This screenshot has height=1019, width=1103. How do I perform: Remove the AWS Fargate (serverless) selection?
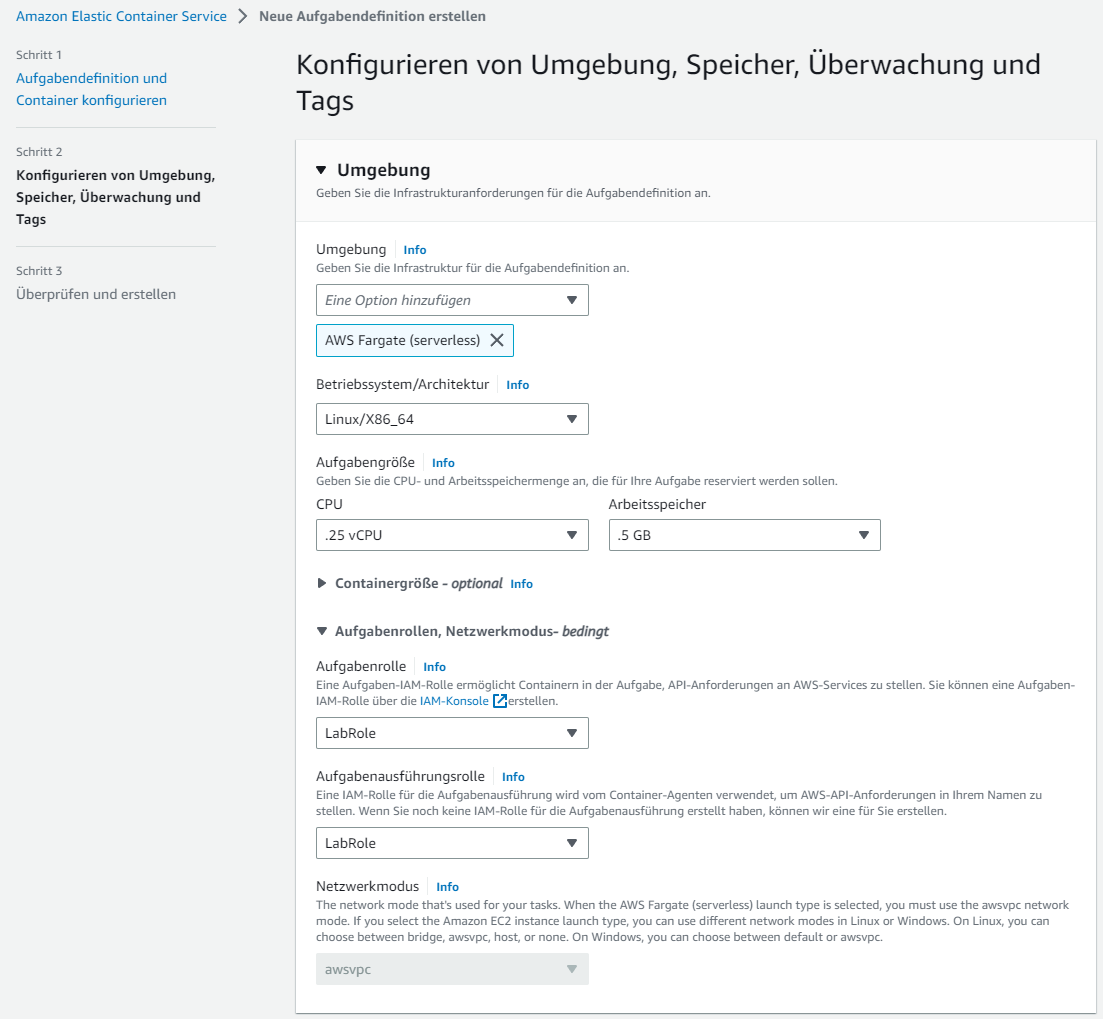click(497, 340)
